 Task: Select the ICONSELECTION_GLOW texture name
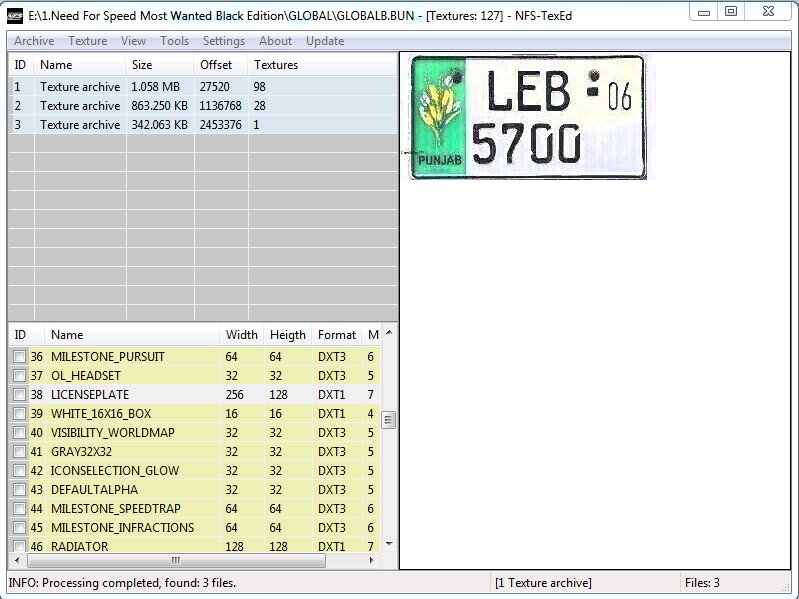[x=115, y=471]
